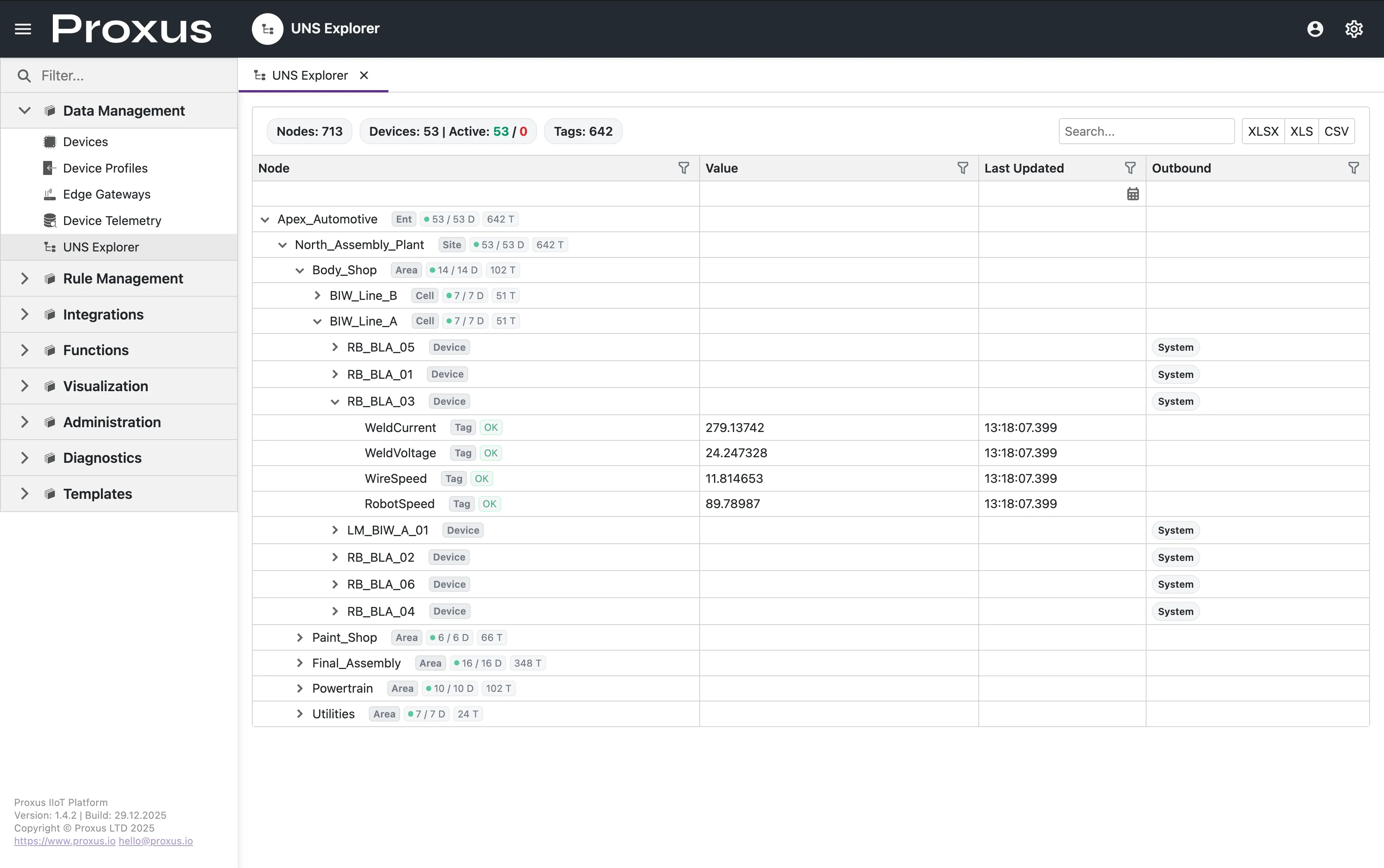Viewport: 1384px width, 868px height.
Task: Click the Outbound column filter icon
Action: (x=1354, y=168)
